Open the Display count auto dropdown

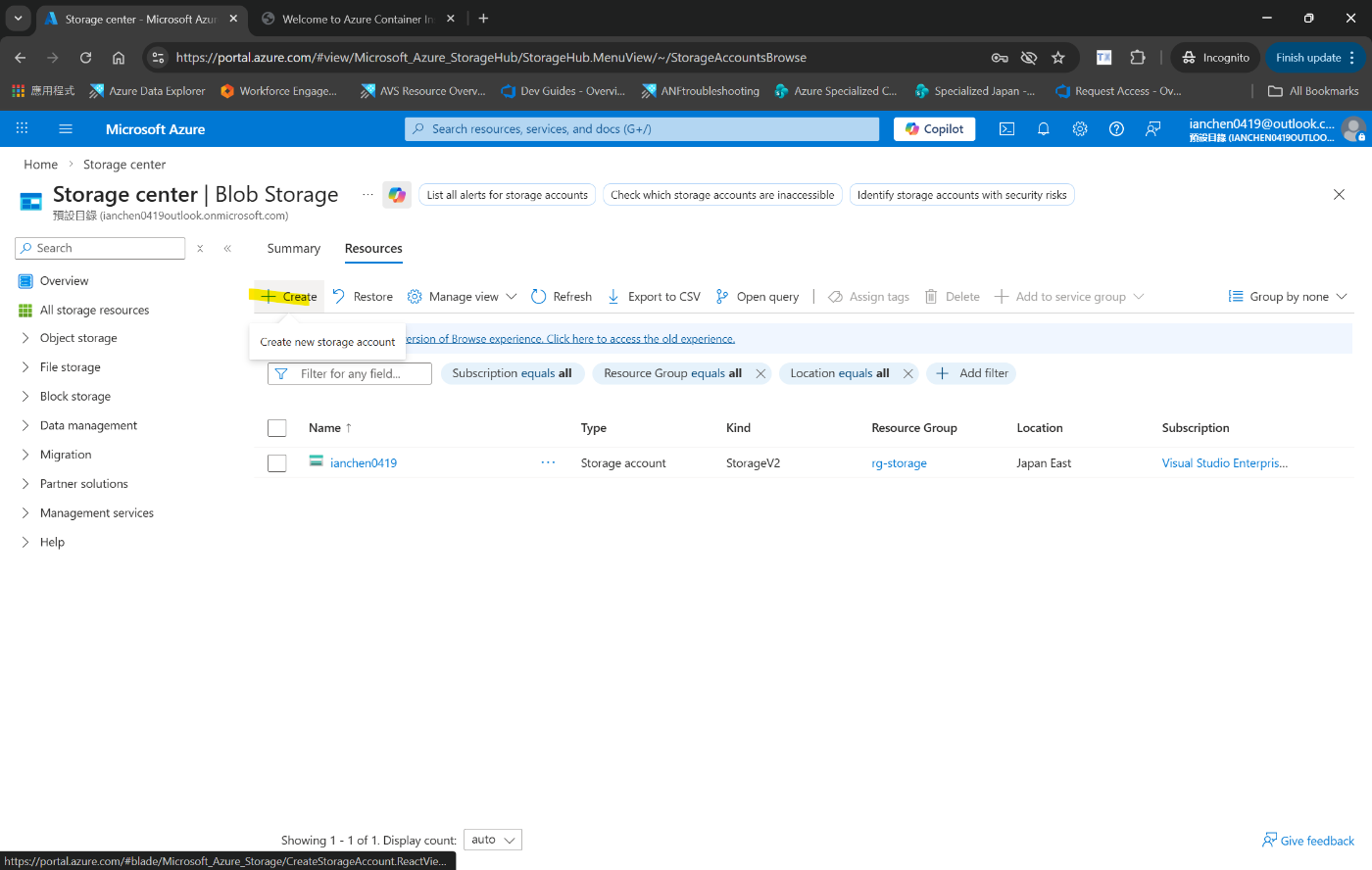pos(493,840)
